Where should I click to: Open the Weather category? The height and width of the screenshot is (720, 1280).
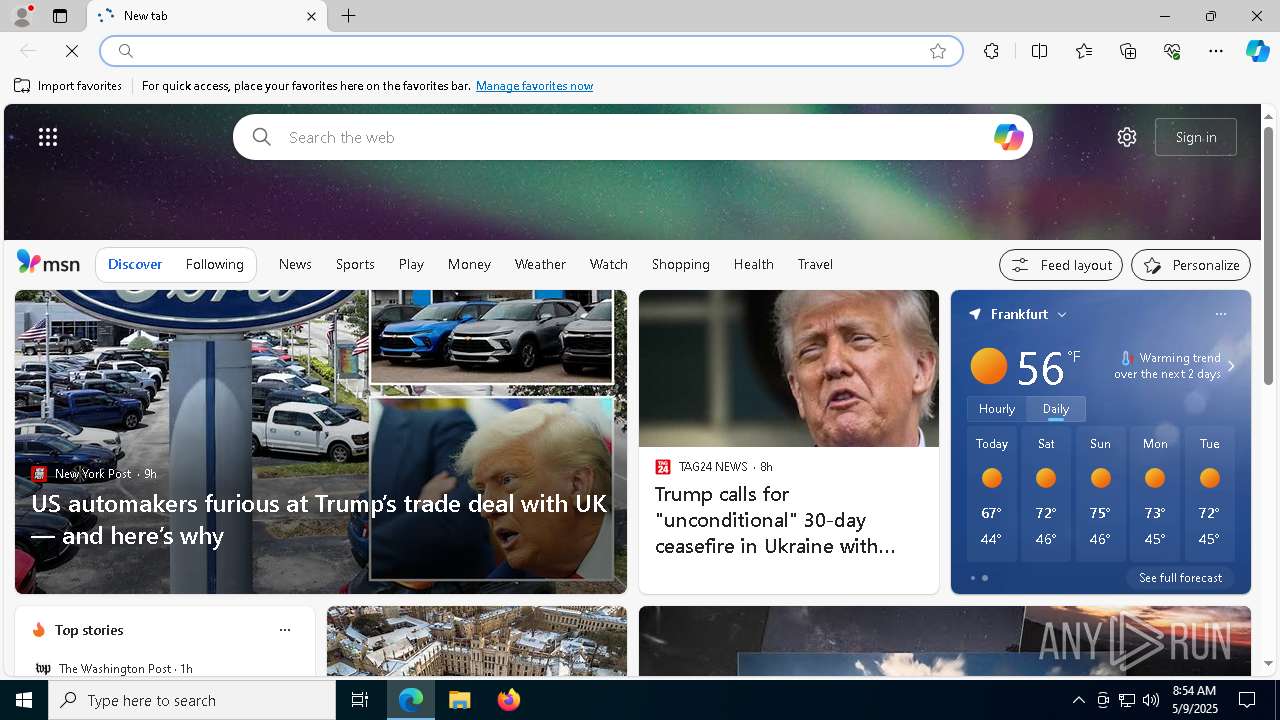[x=540, y=264]
